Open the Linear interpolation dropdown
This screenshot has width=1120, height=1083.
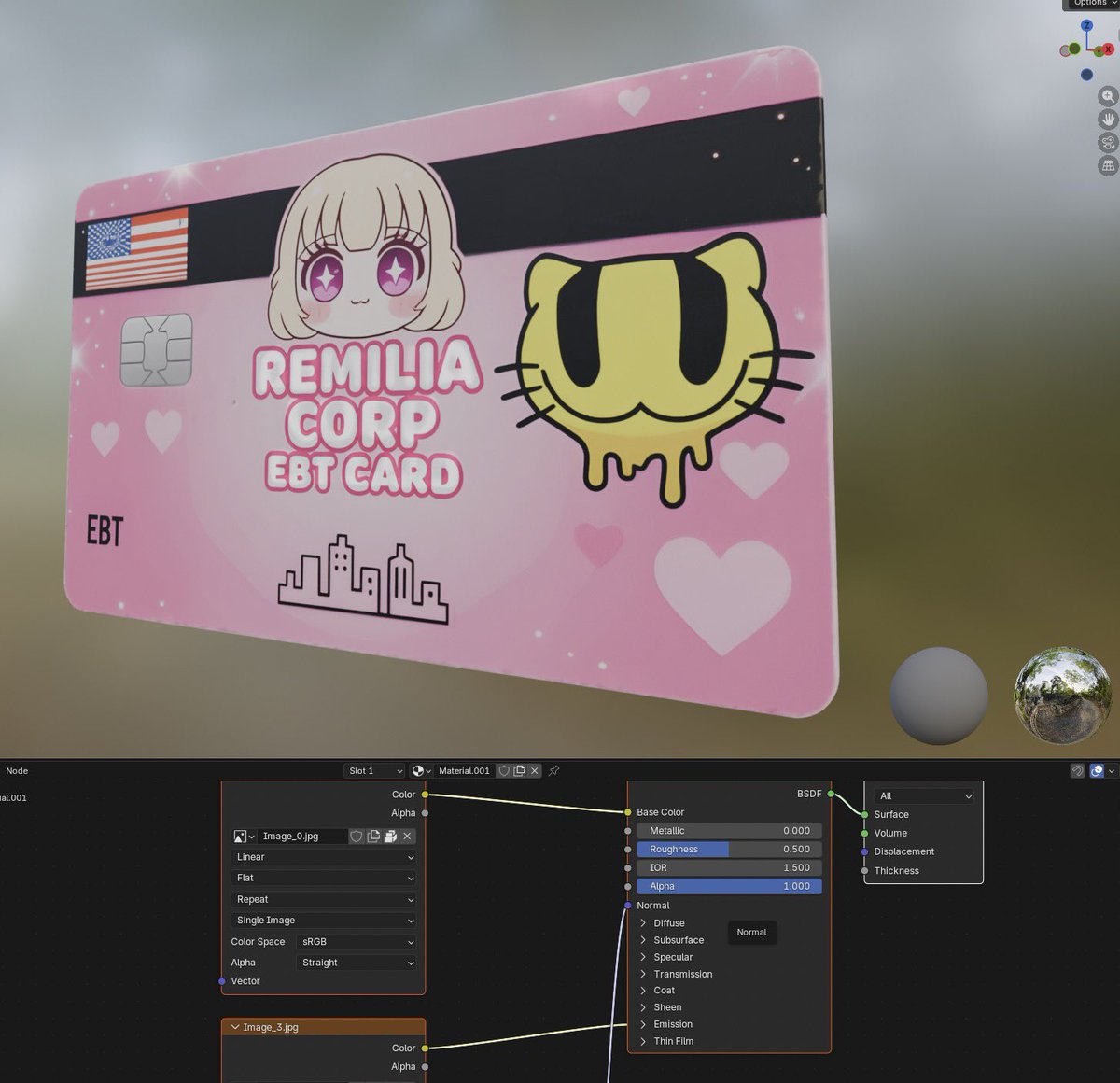(x=324, y=857)
